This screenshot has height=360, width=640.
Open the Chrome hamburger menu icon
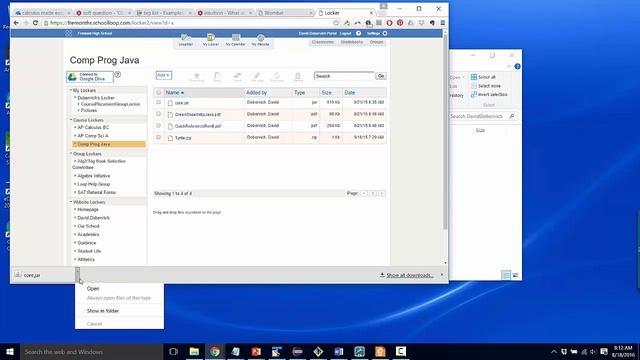[x=442, y=23]
